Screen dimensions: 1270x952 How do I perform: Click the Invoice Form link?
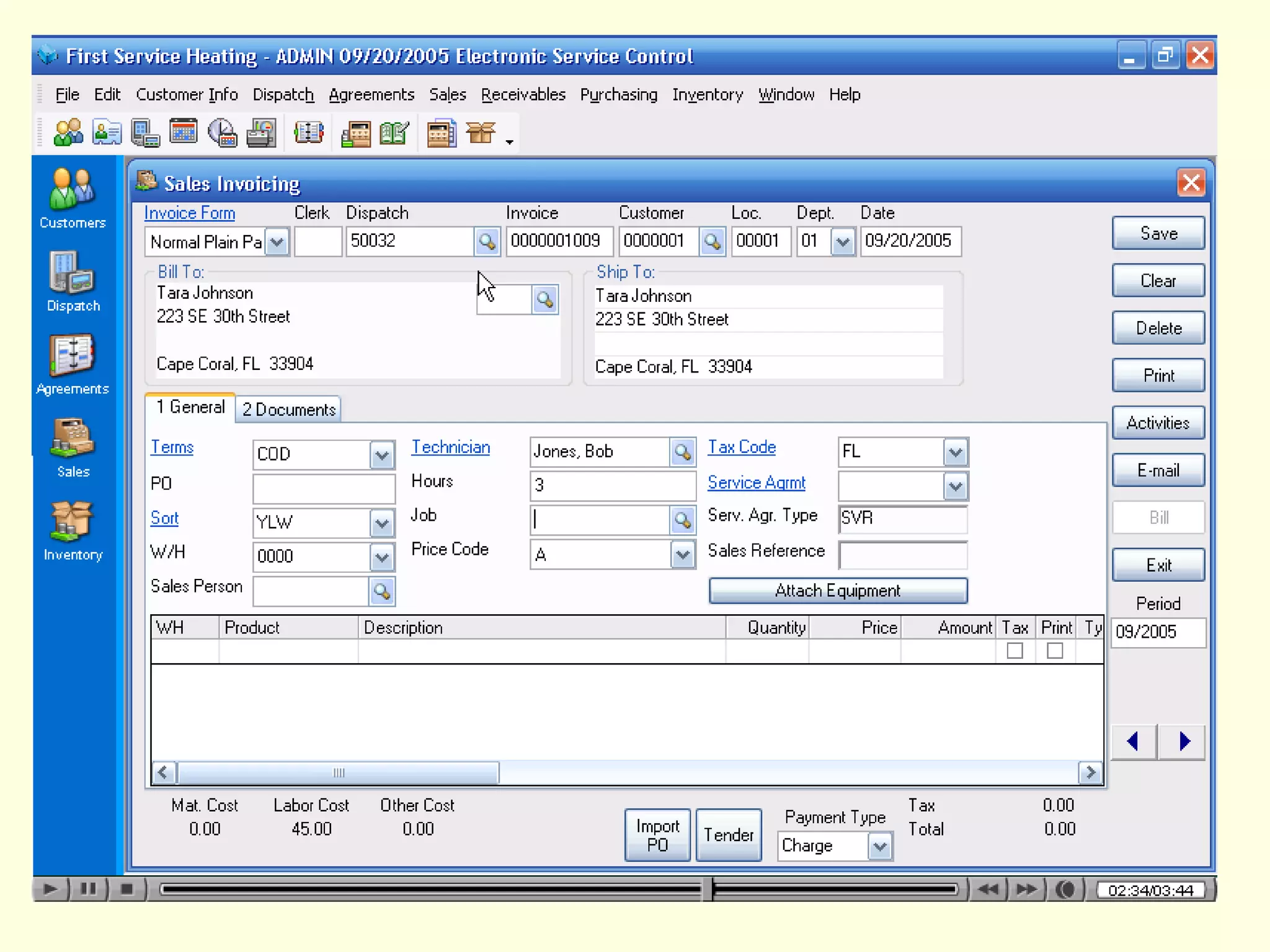pyautogui.click(x=189, y=213)
